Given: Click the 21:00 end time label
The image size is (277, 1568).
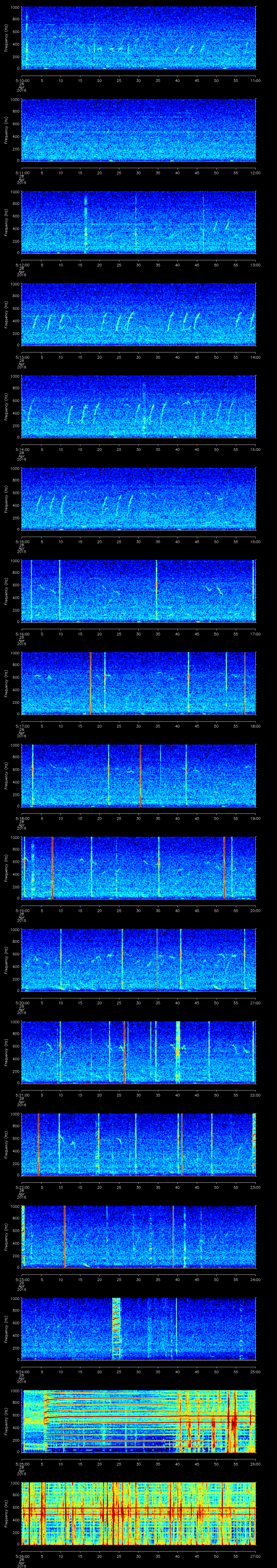Looking at the screenshot, I should (255, 1003).
